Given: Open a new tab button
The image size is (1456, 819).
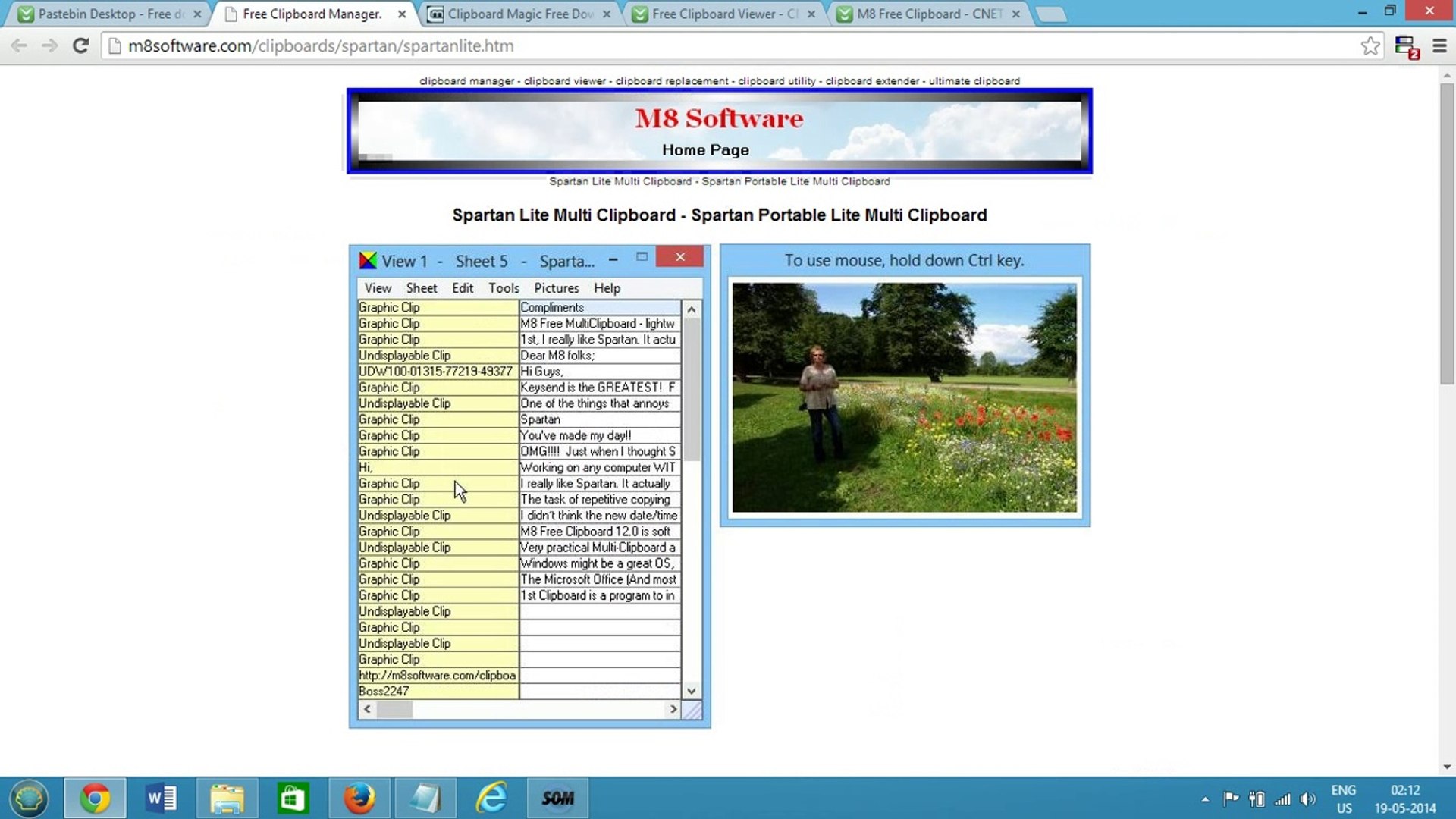Looking at the screenshot, I should 1052,14.
